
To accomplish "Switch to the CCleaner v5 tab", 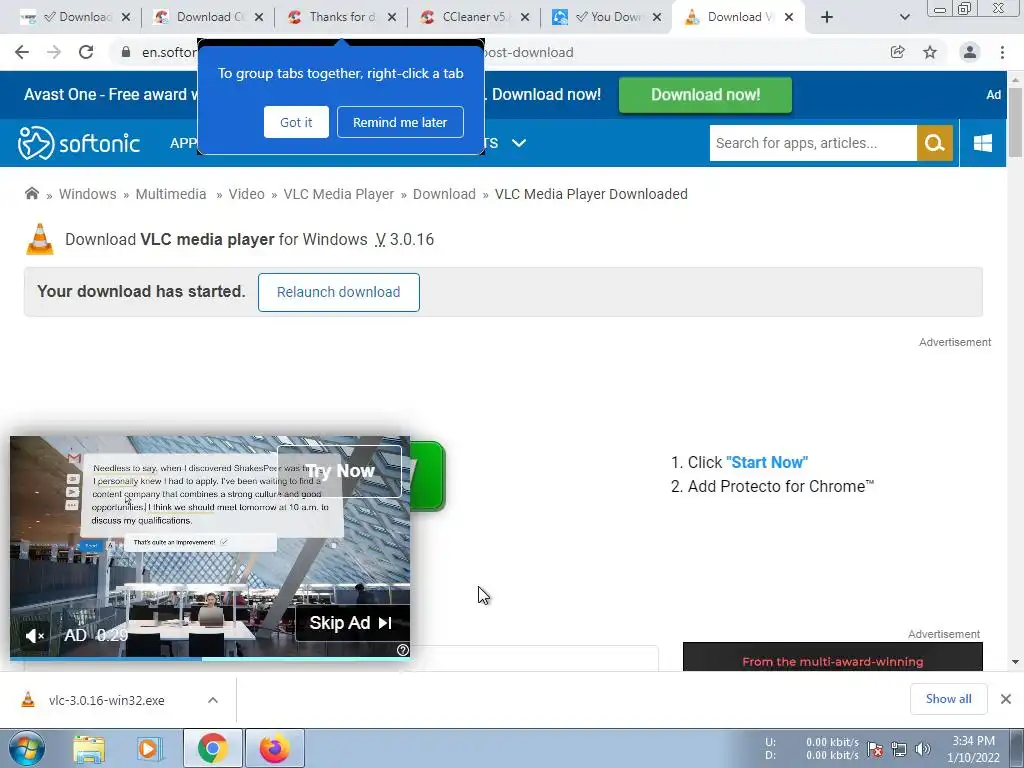I will pyautogui.click(x=475, y=17).
